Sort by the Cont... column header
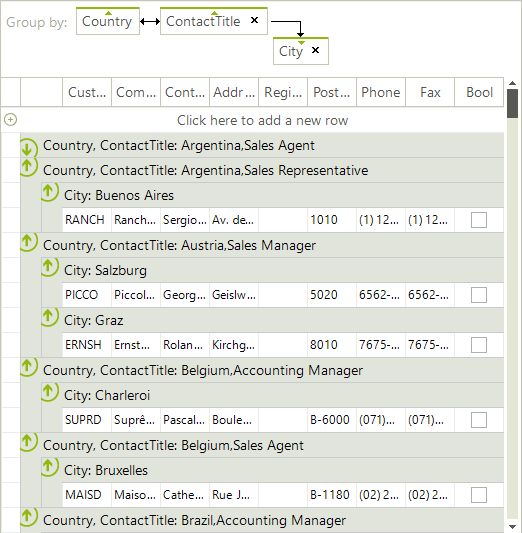522x533 pixels. pyautogui.click(x=185, y=92)
